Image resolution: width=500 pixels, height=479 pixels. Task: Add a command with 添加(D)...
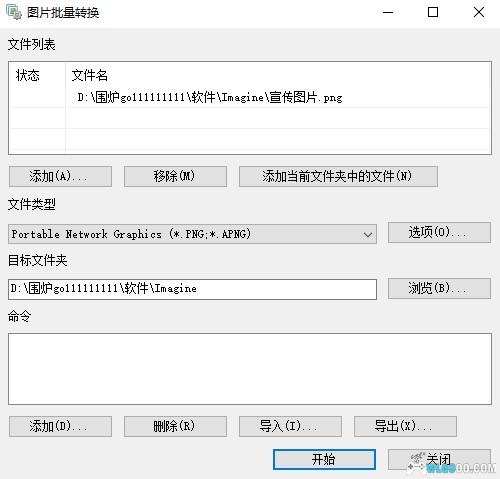[x=60, y=426]
